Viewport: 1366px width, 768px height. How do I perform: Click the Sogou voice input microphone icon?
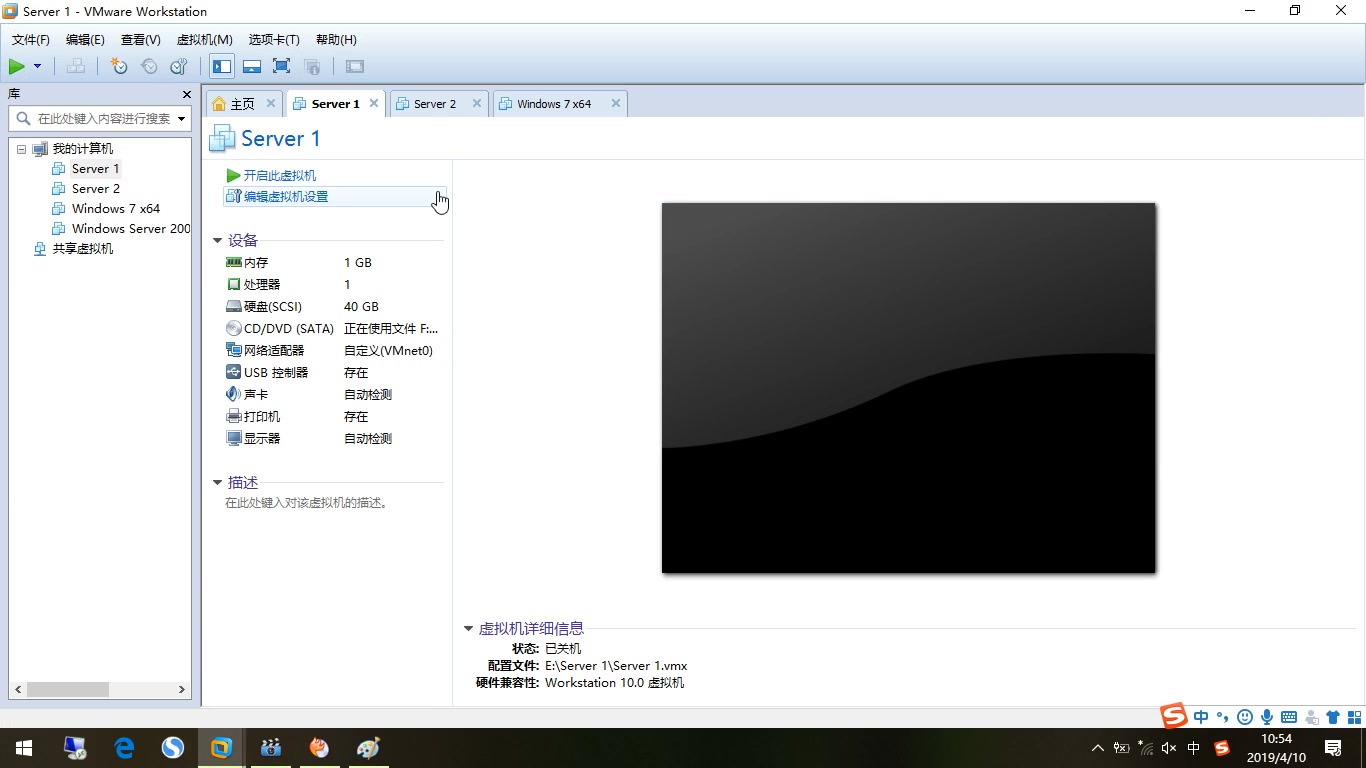1267,717
